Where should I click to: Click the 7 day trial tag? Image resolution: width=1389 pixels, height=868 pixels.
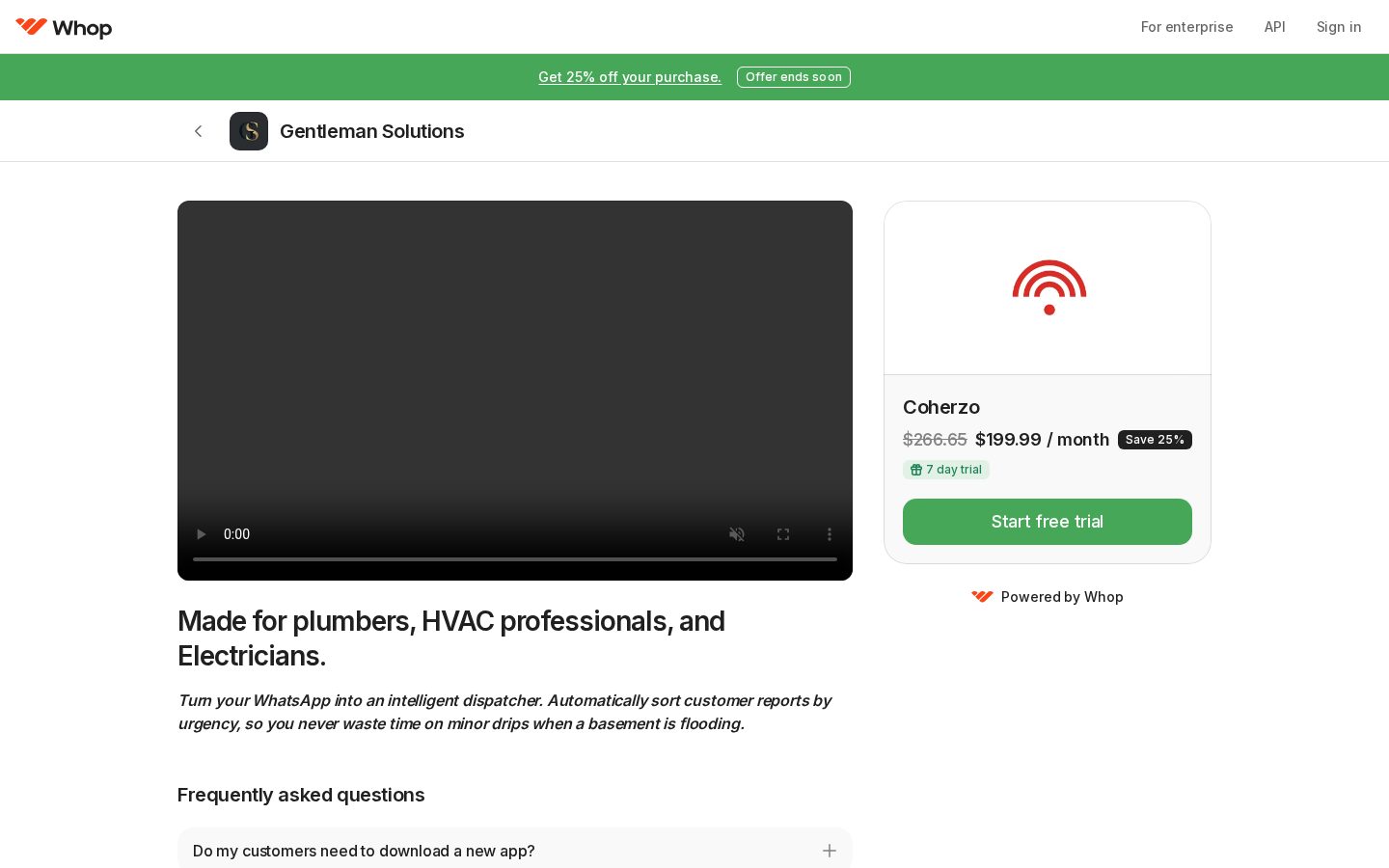click(946, 470)
